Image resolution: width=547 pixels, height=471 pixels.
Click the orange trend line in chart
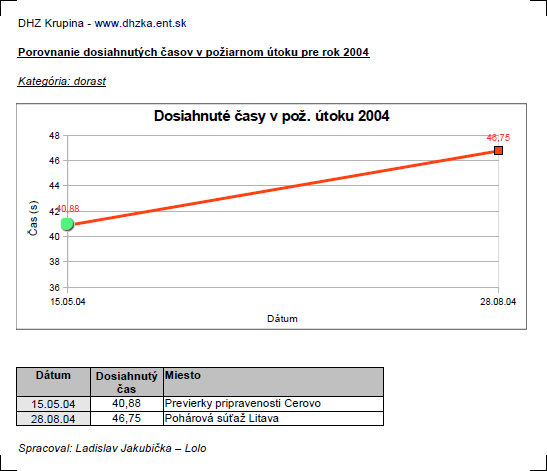(283, 187)
